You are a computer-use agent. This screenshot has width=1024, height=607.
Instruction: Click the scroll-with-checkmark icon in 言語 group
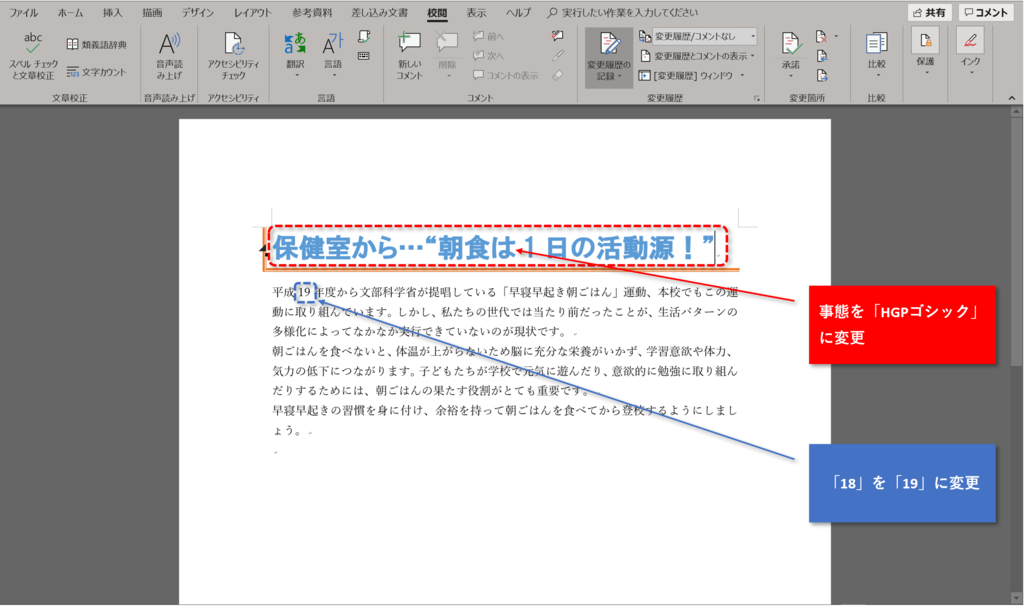(364, 37)
